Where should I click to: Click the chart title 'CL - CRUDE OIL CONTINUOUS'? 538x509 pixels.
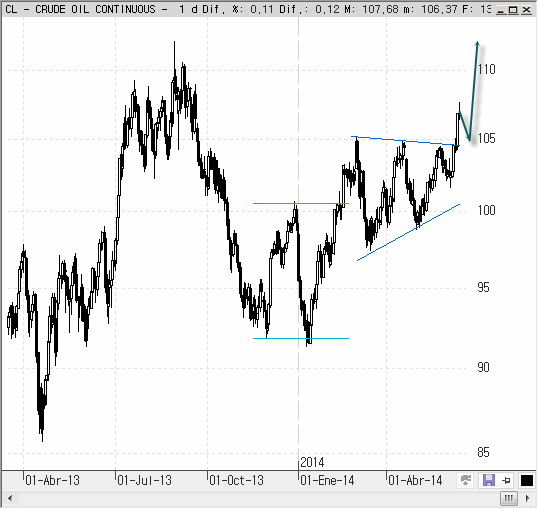81,9
